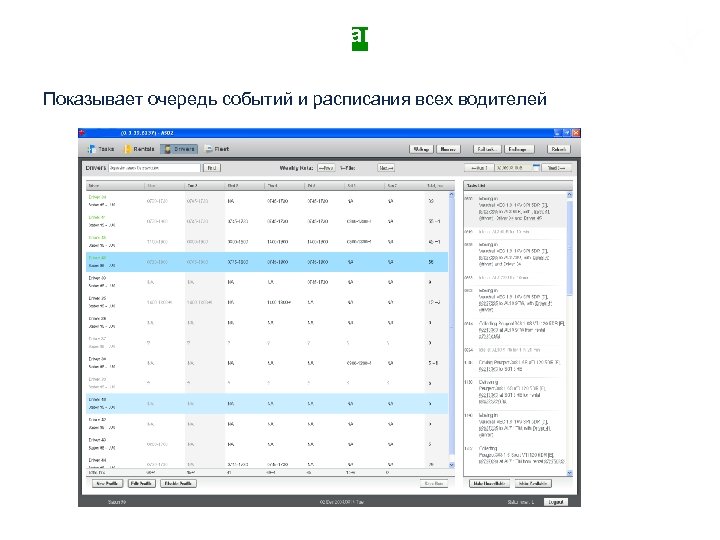Select the Delivering entry in Tasks list
Screen dimensions: 720x540
[x=515, y=392]
